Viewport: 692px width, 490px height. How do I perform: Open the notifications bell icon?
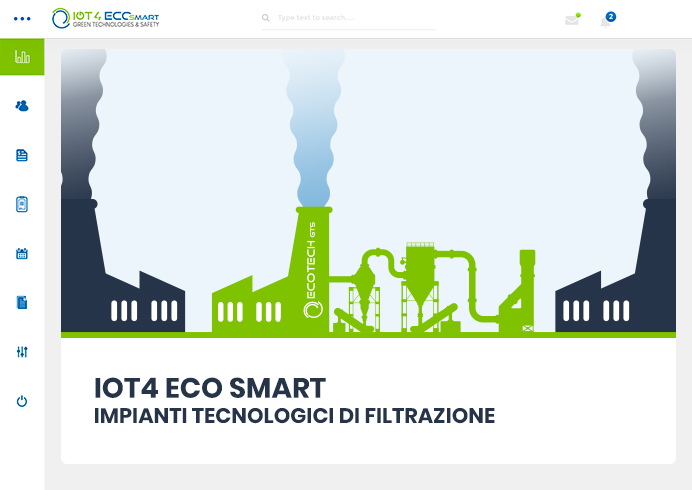[x=605, y=23]
